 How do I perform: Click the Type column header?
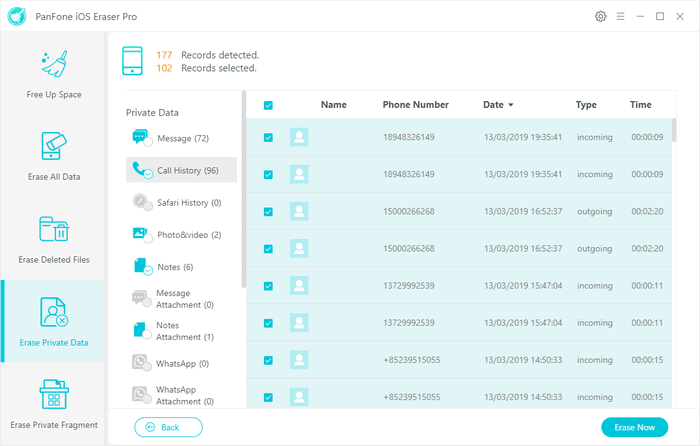[586, 104]
